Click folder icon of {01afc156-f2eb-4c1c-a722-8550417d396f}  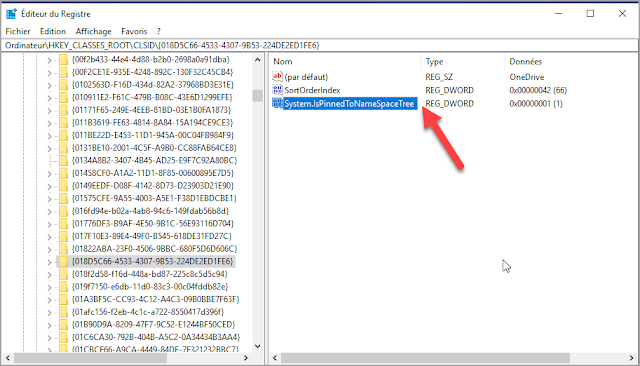[x=63, y=312]
